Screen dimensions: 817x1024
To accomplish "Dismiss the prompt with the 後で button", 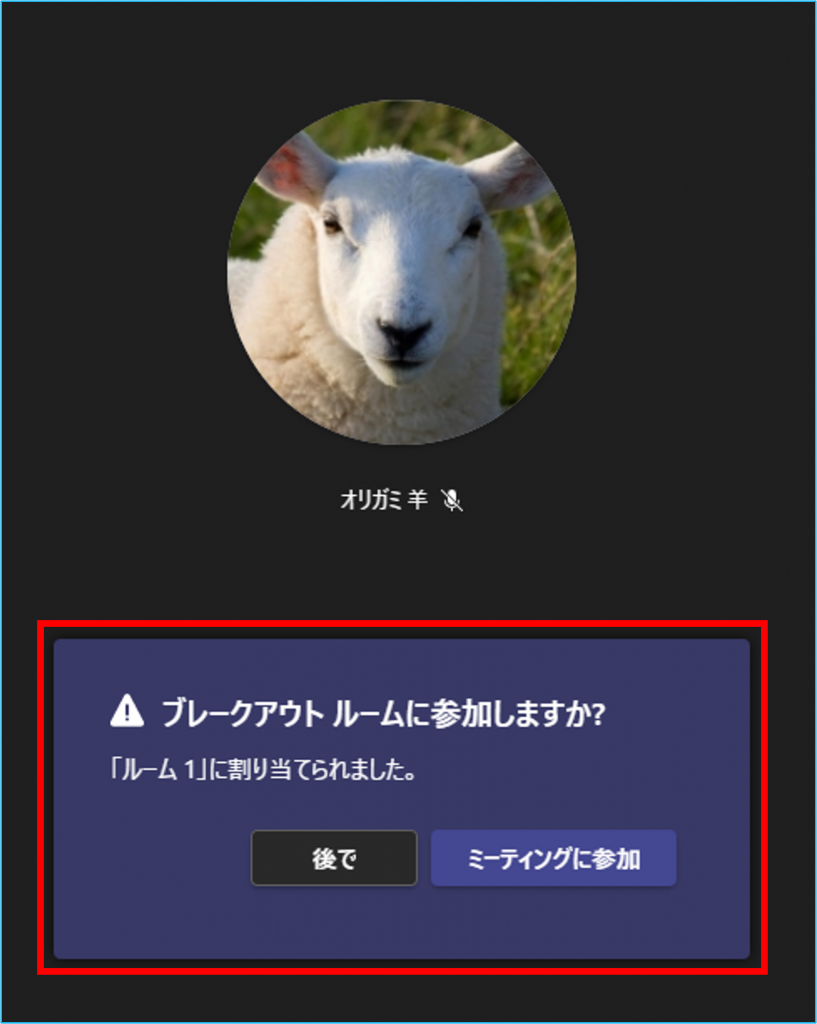I will pyautogui.click(x=334, y=858).
